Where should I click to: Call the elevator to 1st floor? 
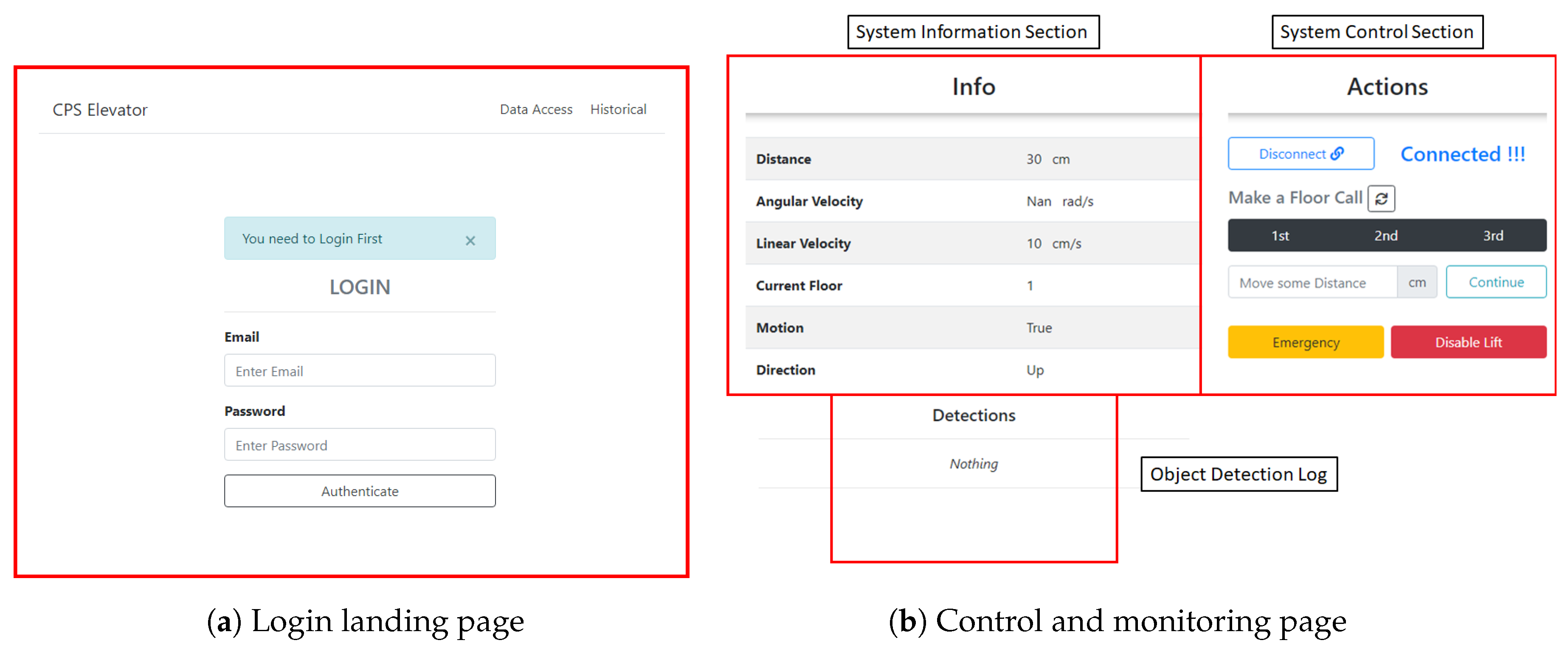(1279, 236)
